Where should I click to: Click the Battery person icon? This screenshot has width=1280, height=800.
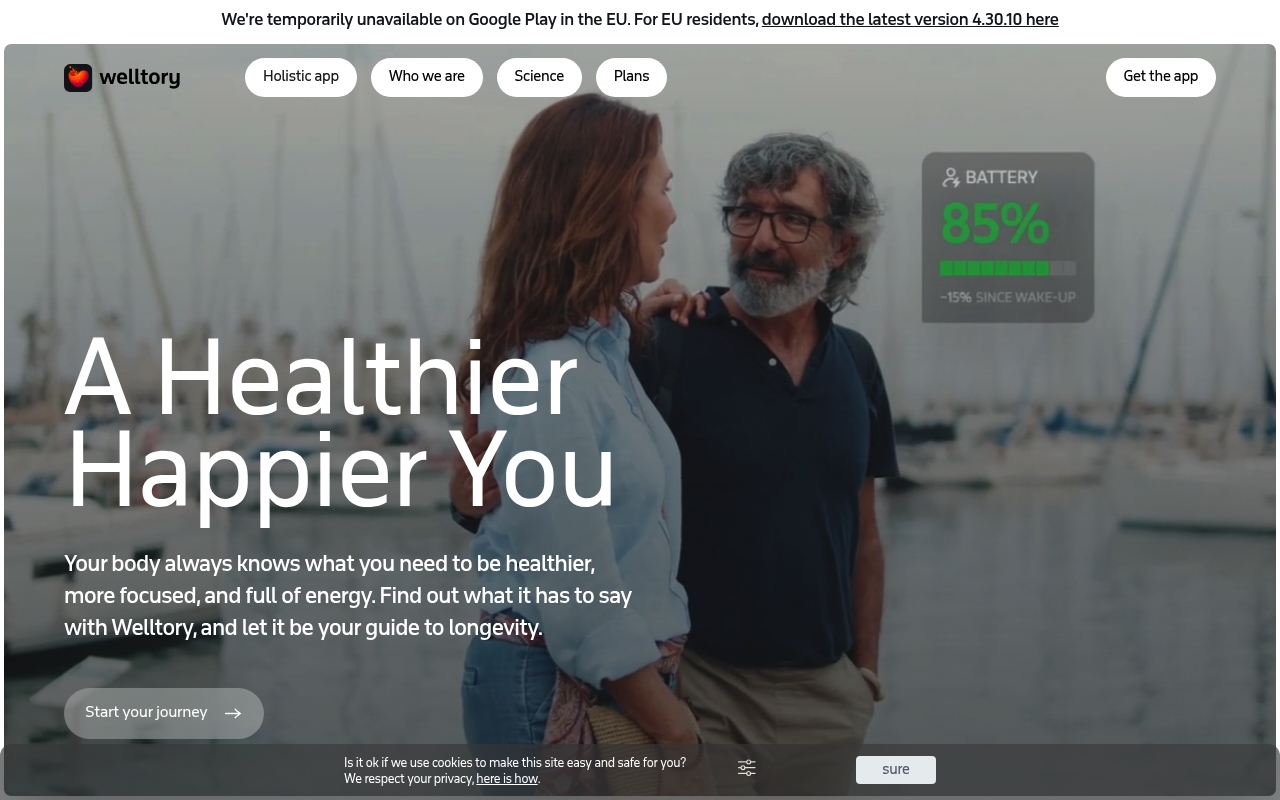[x=951, y=177]
